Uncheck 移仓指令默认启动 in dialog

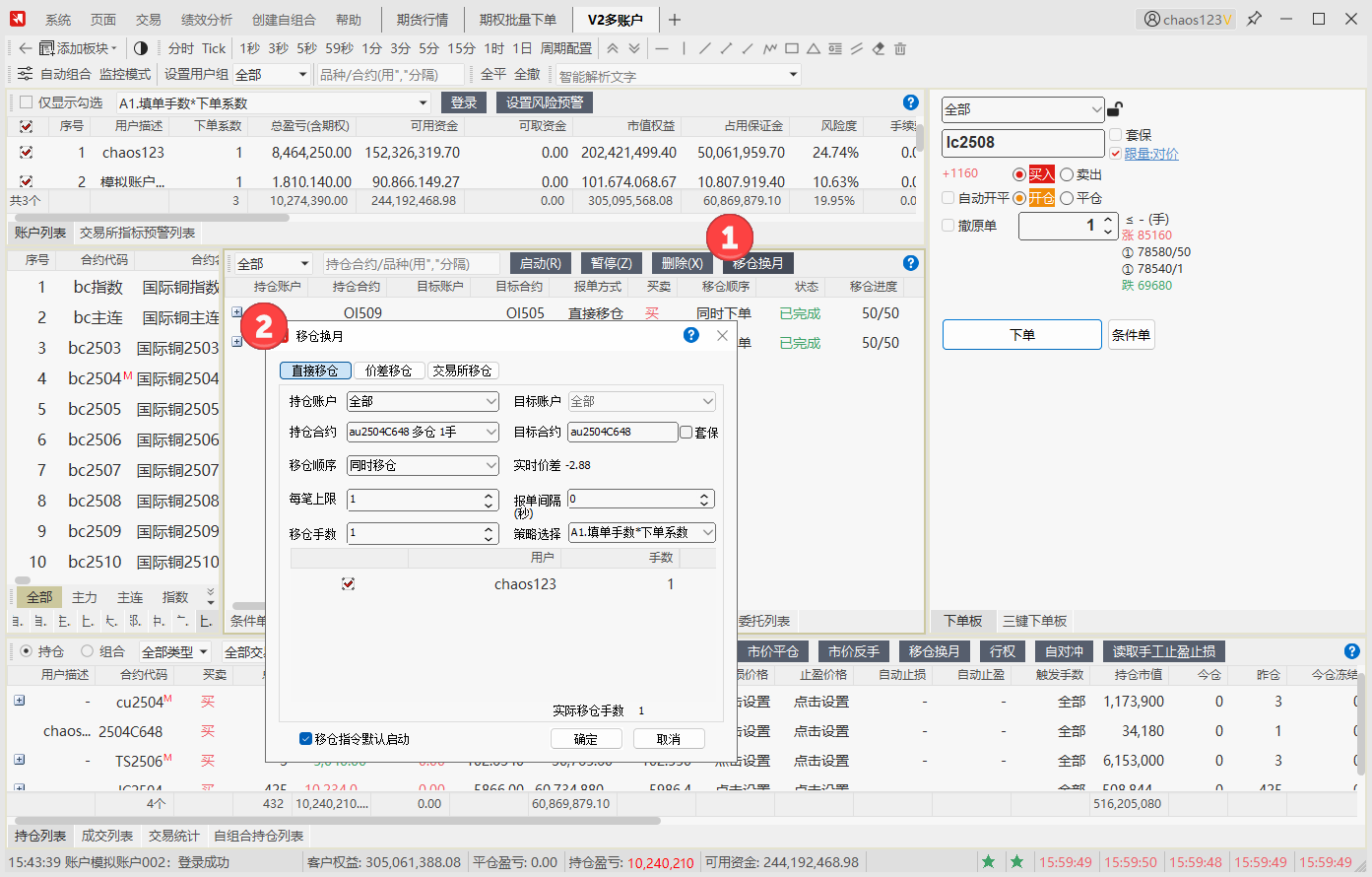pyautogui.click(x=305, y=739)
